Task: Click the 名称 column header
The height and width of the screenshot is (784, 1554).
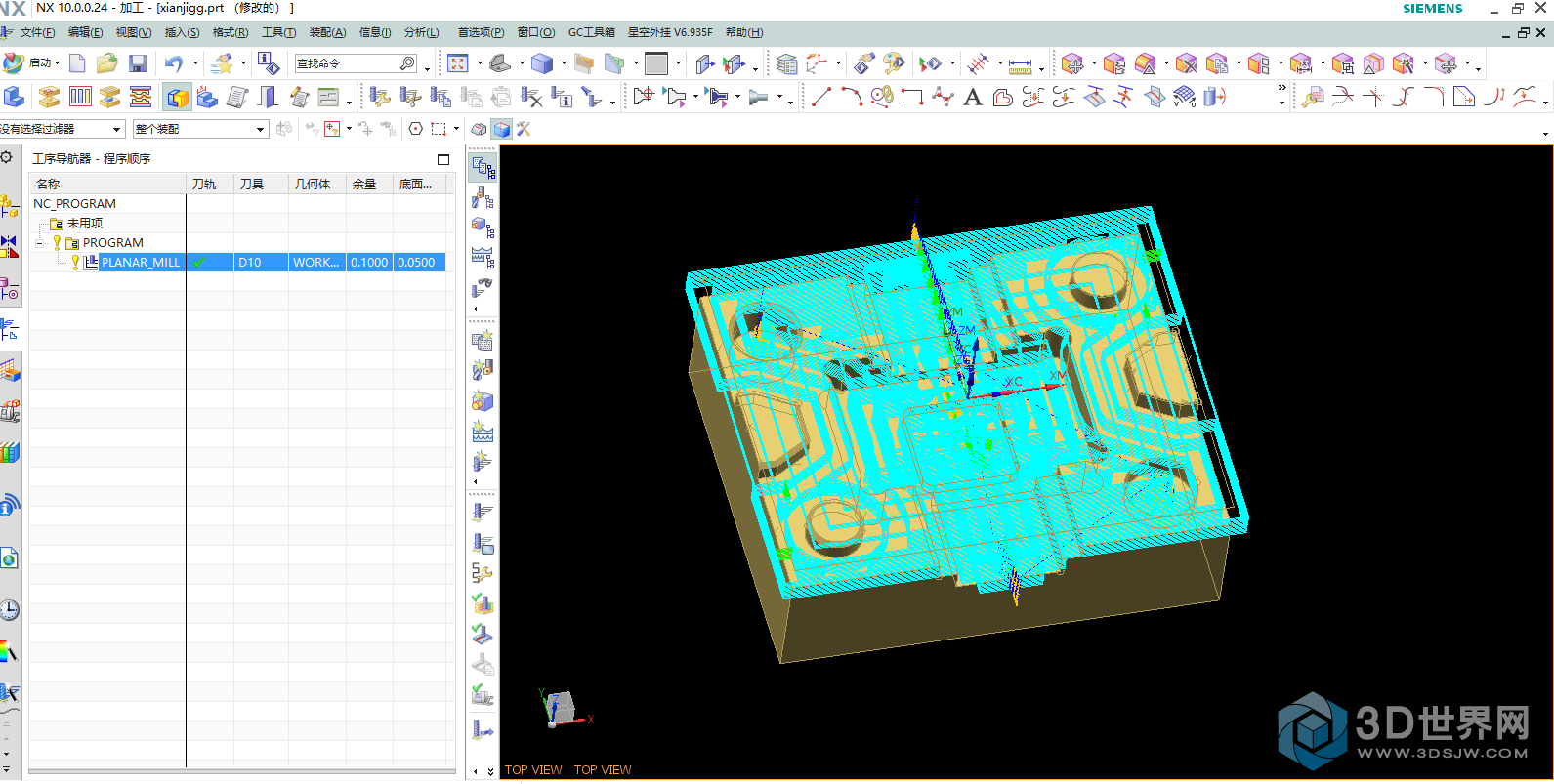Action: coord(107,184)
